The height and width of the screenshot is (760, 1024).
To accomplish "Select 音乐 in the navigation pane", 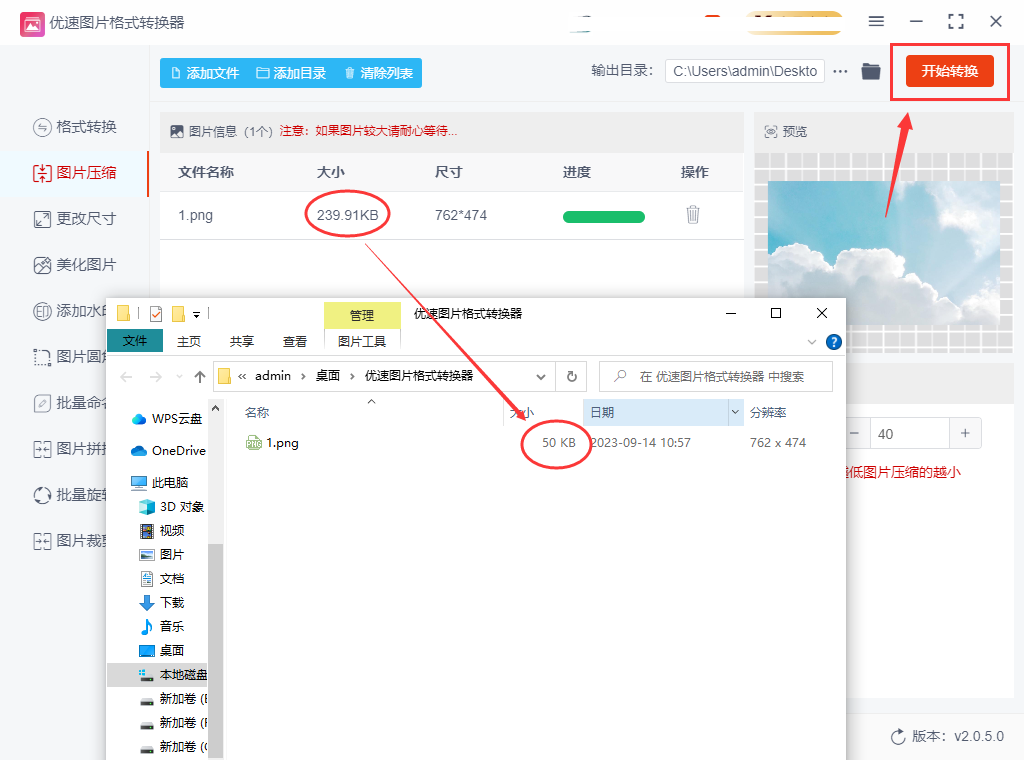I will pyautogui.click(x=162, y=627).
